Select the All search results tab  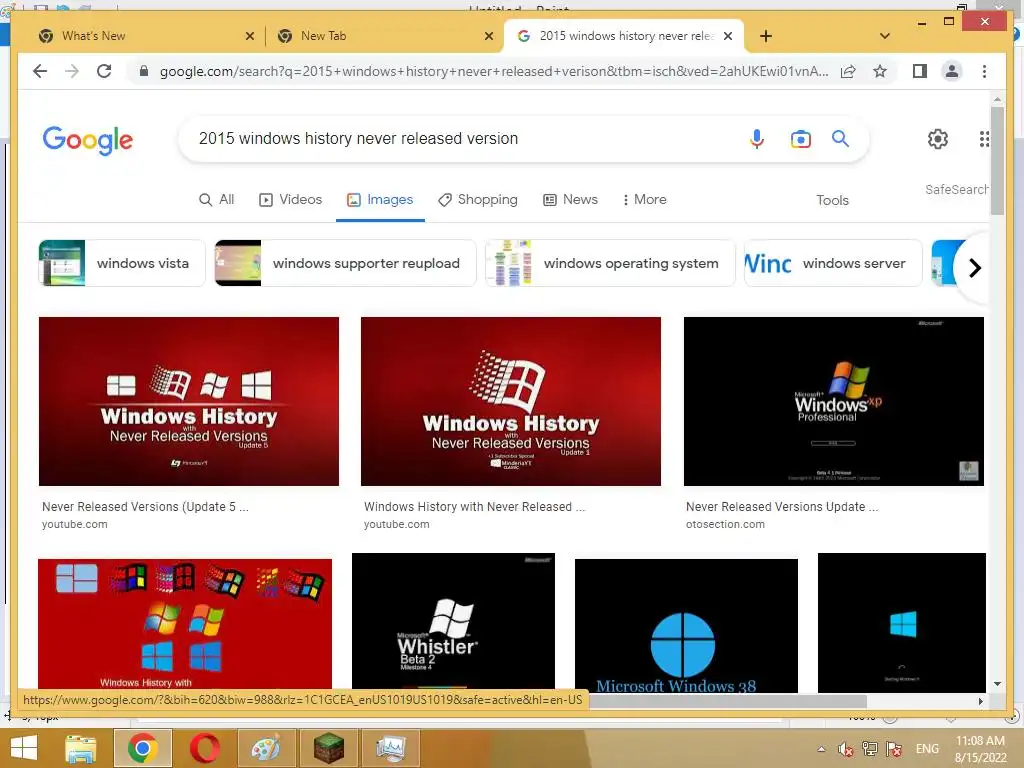pyautogui.click(x=216, y=200)
